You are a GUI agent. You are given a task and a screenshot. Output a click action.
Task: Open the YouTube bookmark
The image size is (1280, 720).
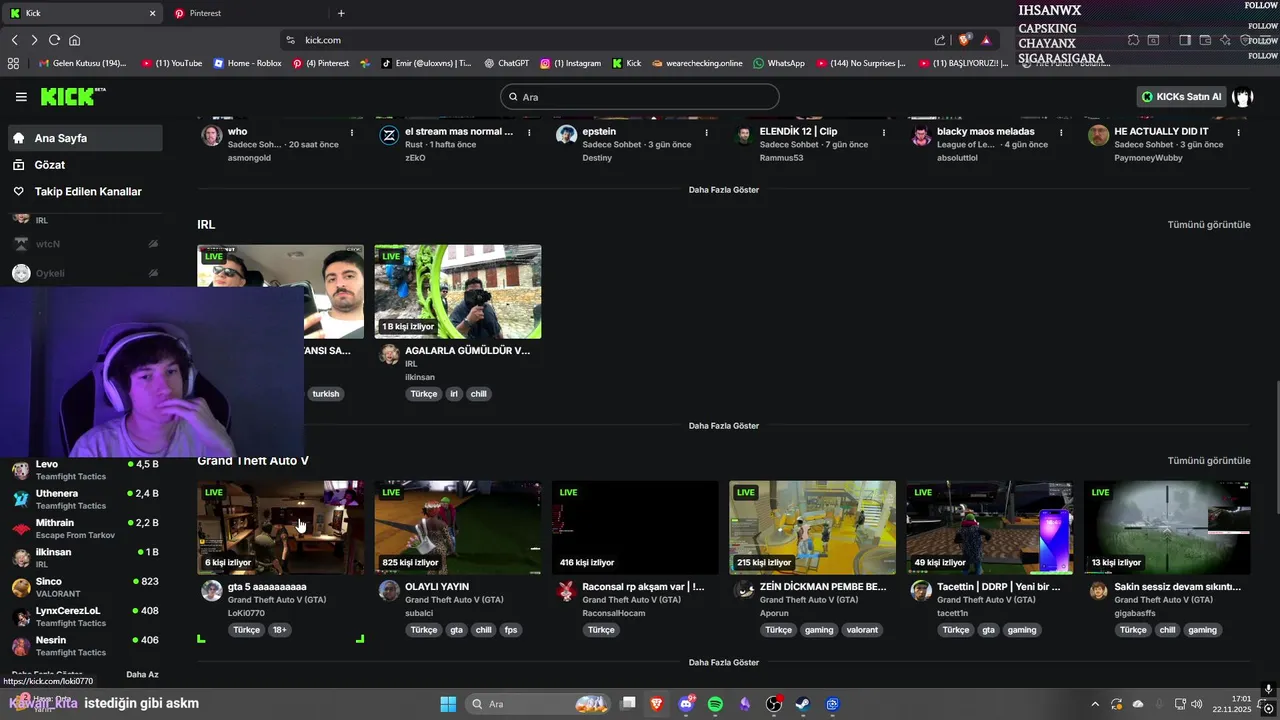(x=172, y=63)
